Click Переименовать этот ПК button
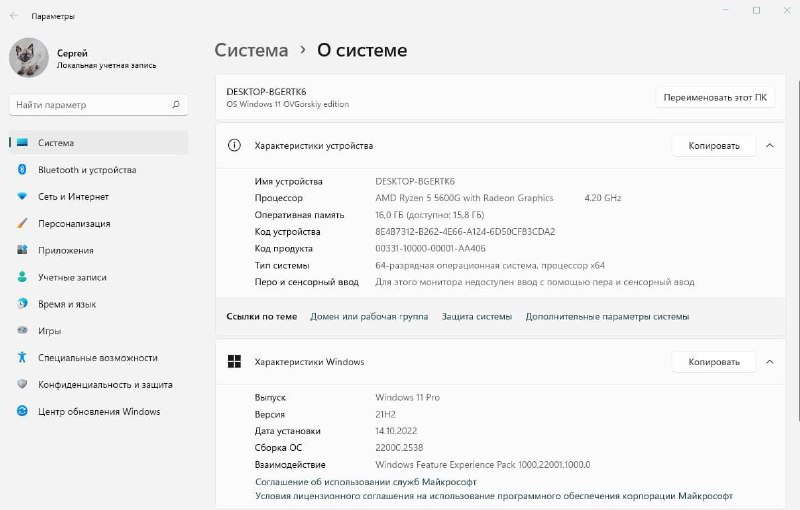Viewport: 800px width, 510px height. point(715,97)
